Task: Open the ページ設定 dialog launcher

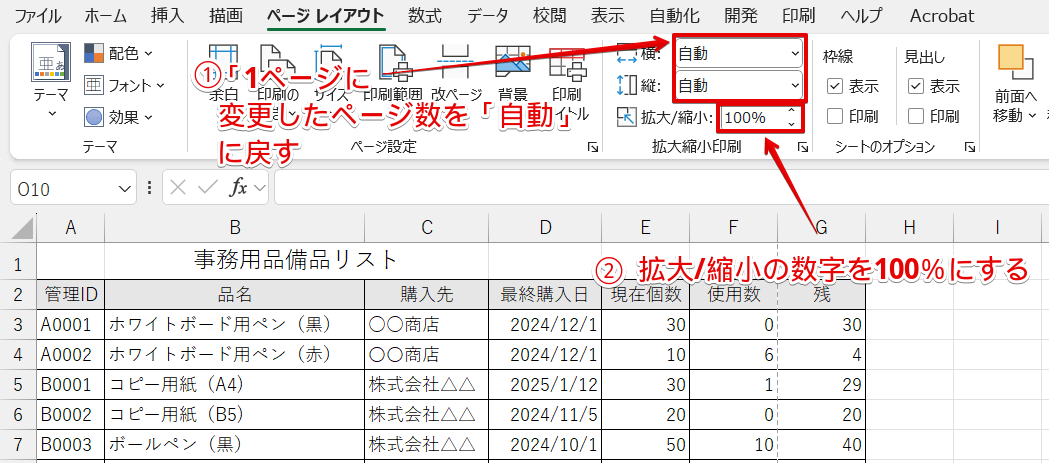Action: (x=591, y=147)
